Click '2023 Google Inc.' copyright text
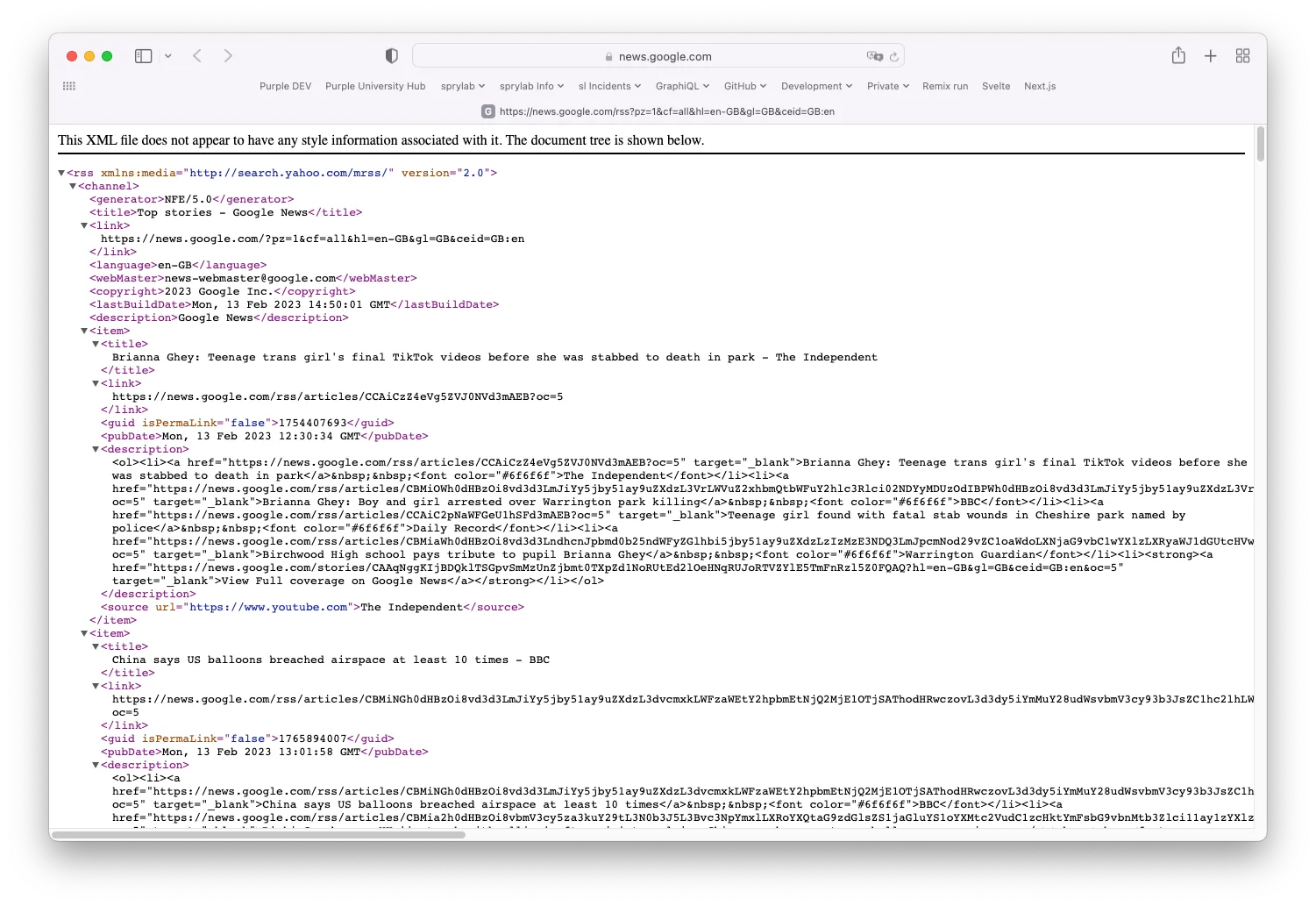The image size is (1316, 906). (x=219, y=291)
